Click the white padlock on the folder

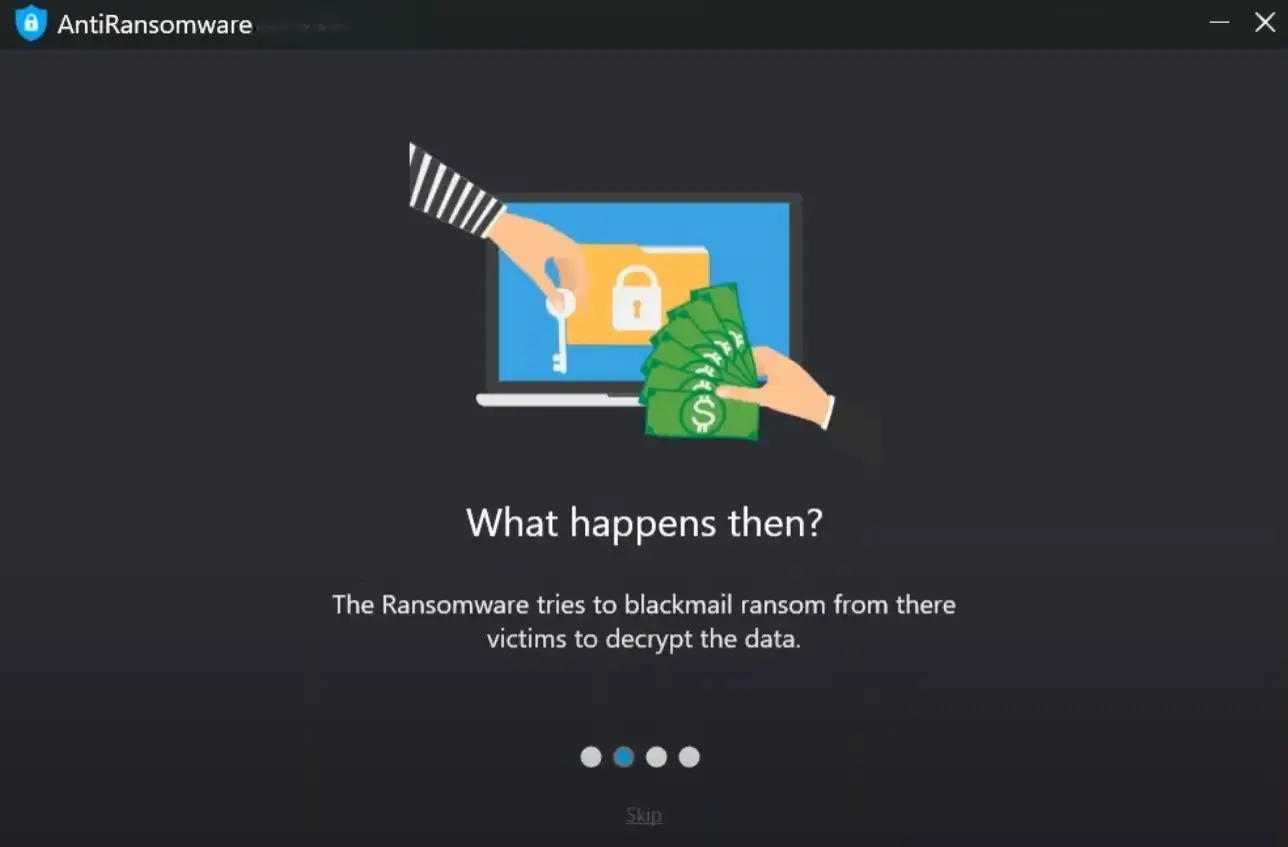(x=637, y=298)
